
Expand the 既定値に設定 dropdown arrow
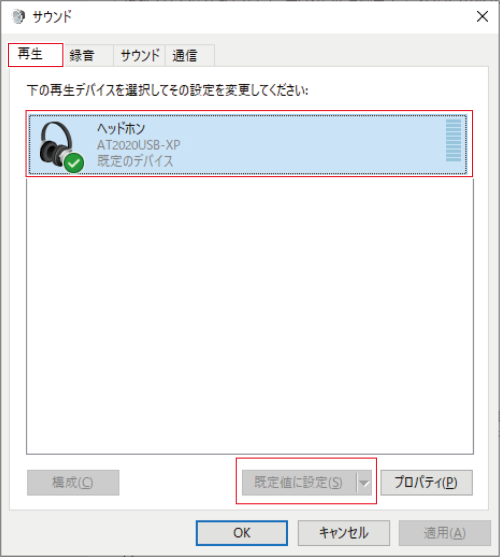[x=364, y=482]
